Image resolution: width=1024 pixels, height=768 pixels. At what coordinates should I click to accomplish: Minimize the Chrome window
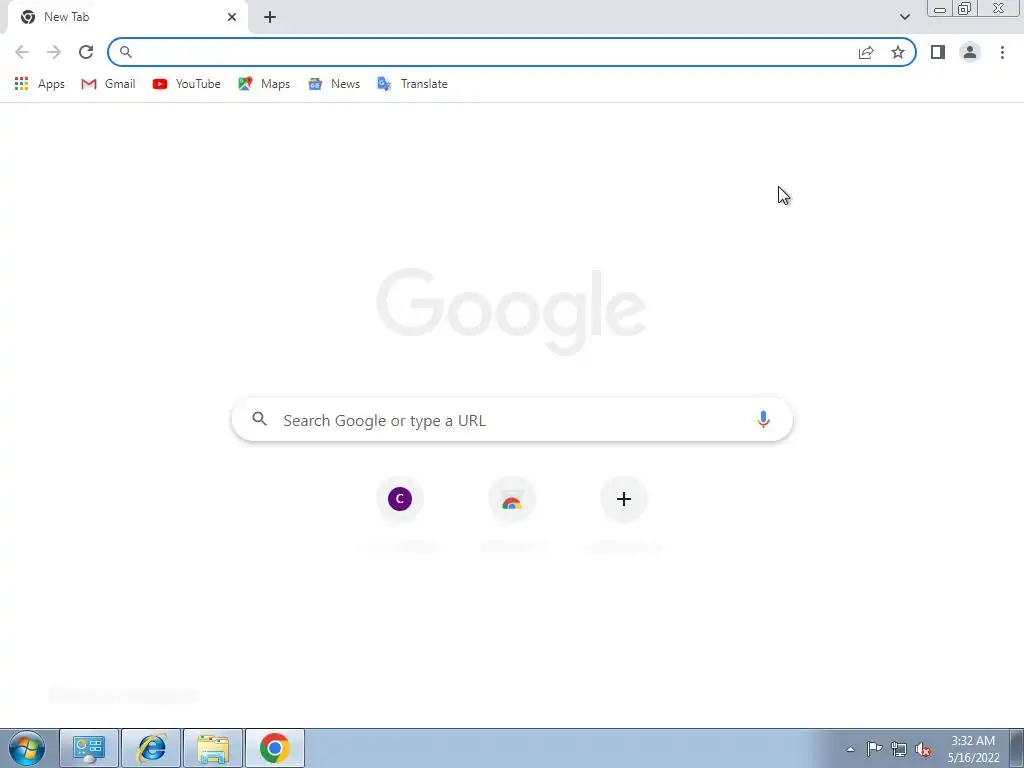click(x=940, y=9)
